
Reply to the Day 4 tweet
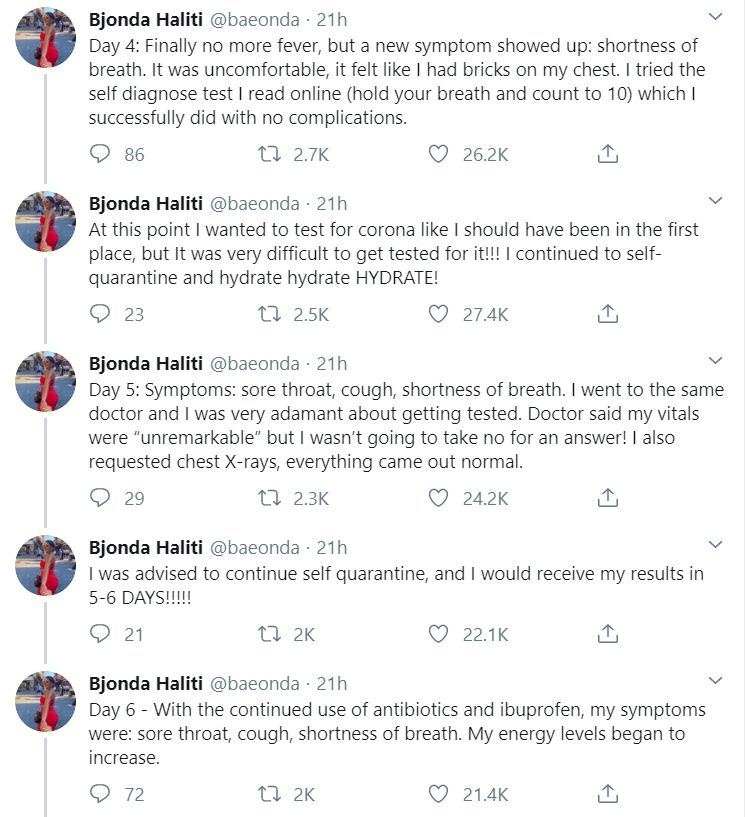pos(100,154)
